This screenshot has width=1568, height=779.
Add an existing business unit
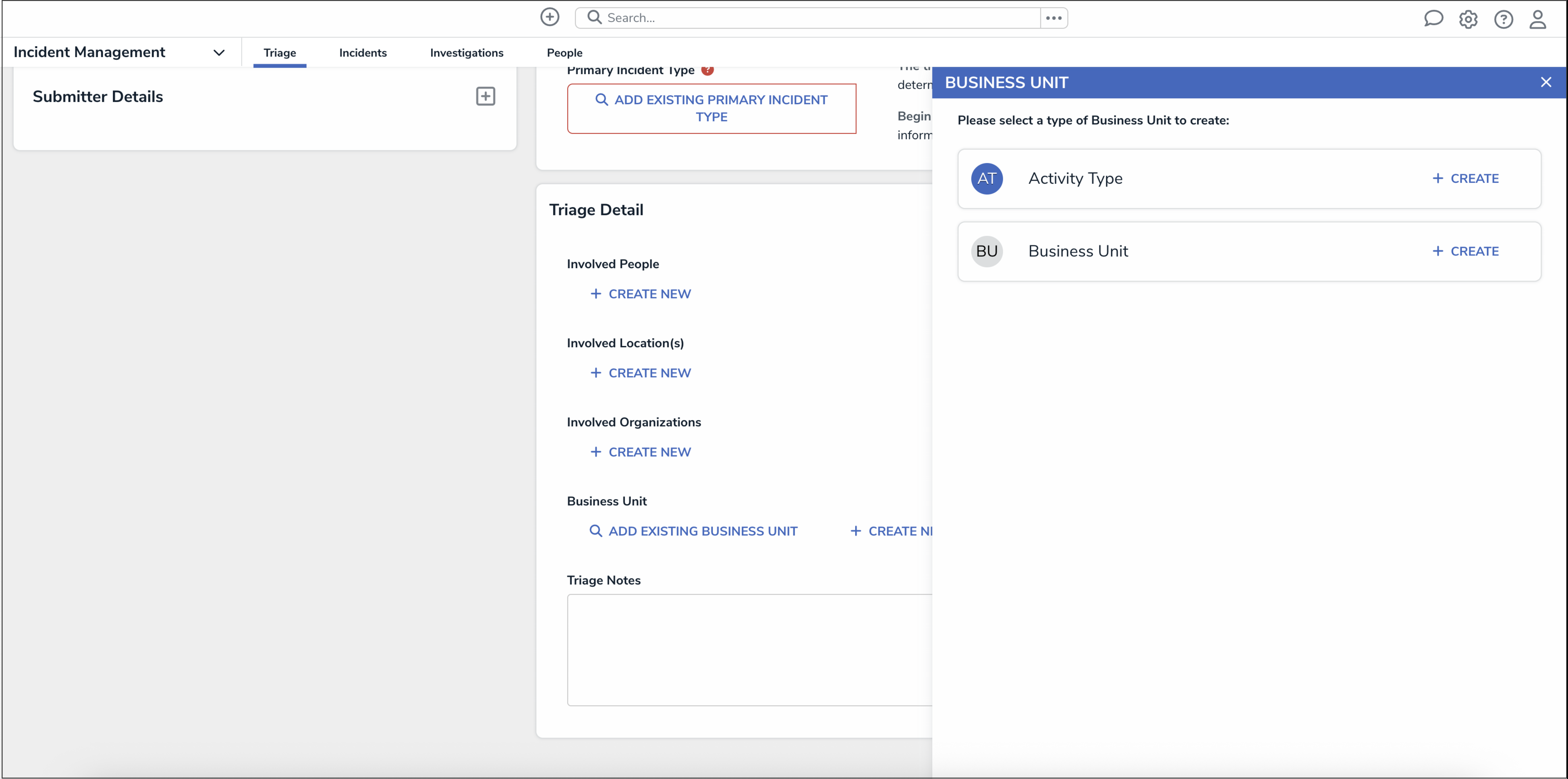(x=693, y=531)
